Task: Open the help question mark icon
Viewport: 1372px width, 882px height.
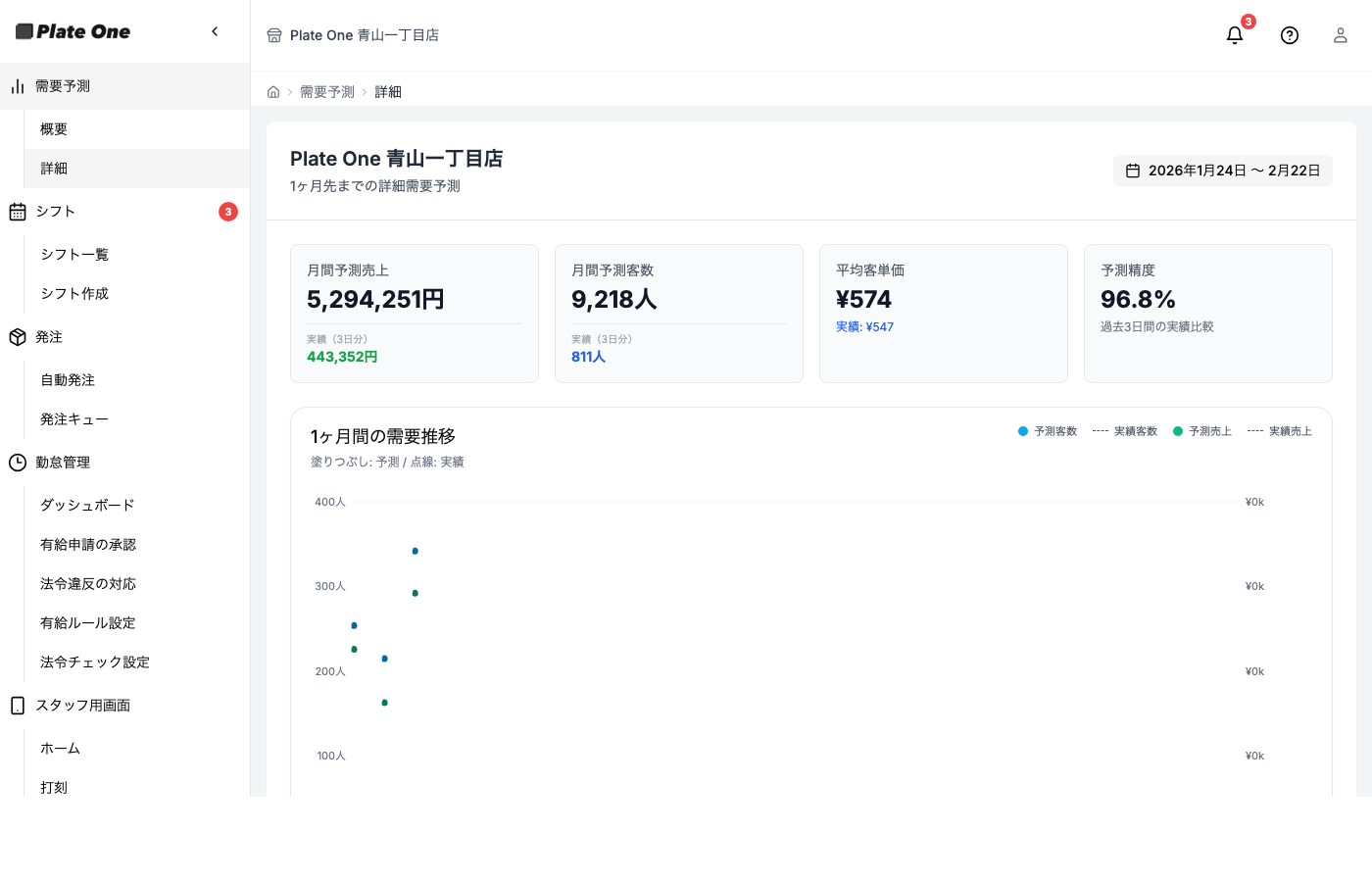Action: [x=1290, y=35]
